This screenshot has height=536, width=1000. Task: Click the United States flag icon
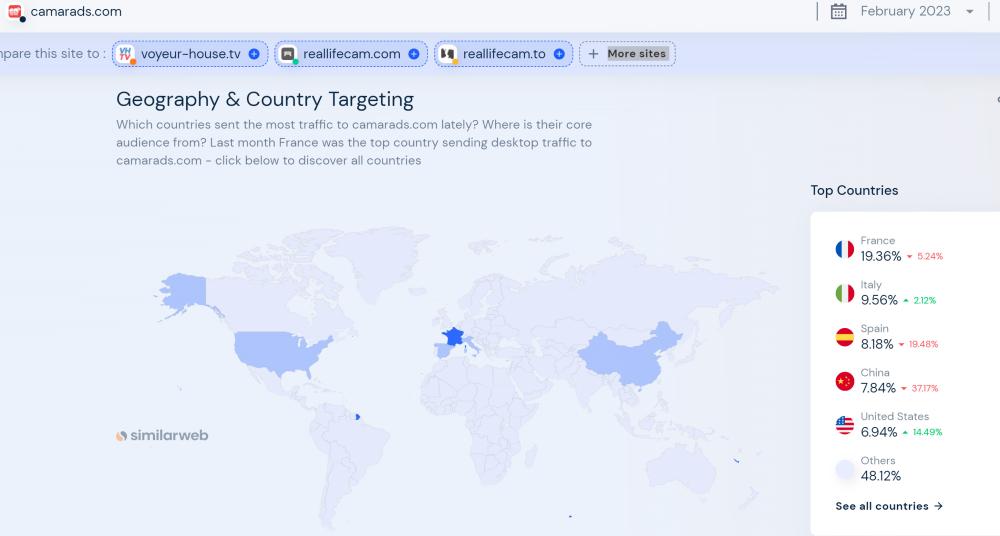pyautogui.click(x=845, y=425)
